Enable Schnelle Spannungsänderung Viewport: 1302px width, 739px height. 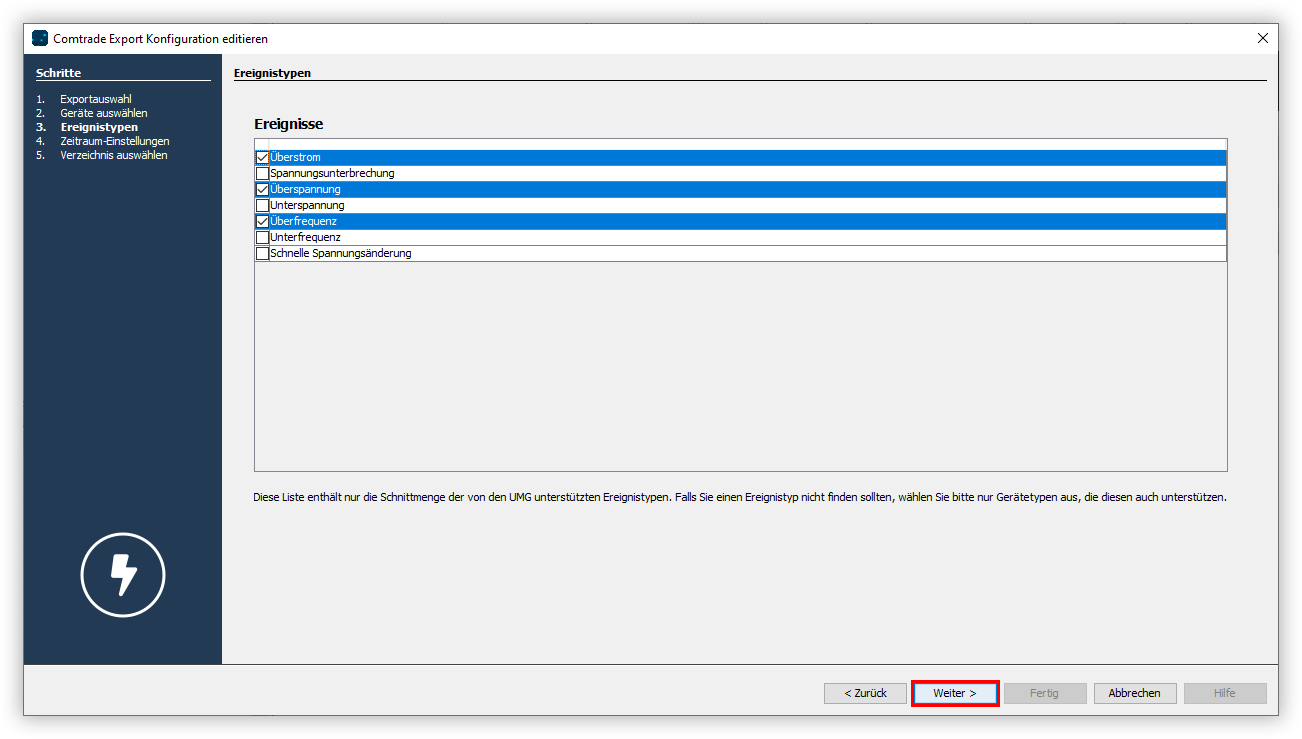coord(262,252)
